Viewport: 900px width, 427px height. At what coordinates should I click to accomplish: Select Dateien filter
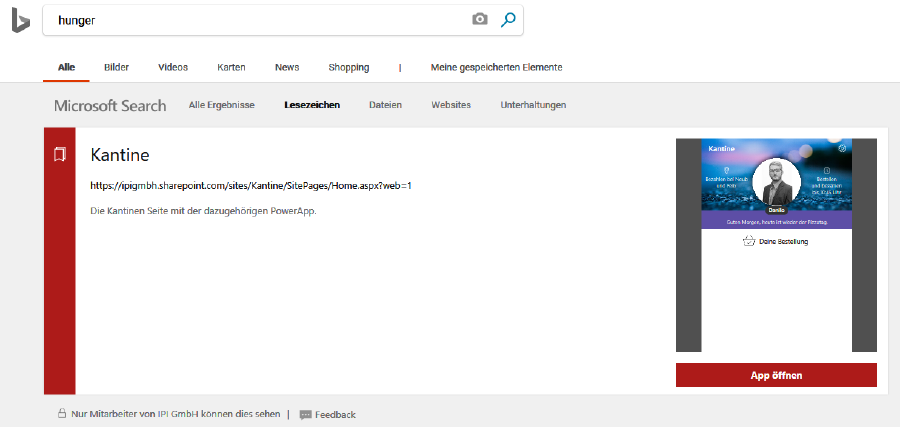click(385, 105)
